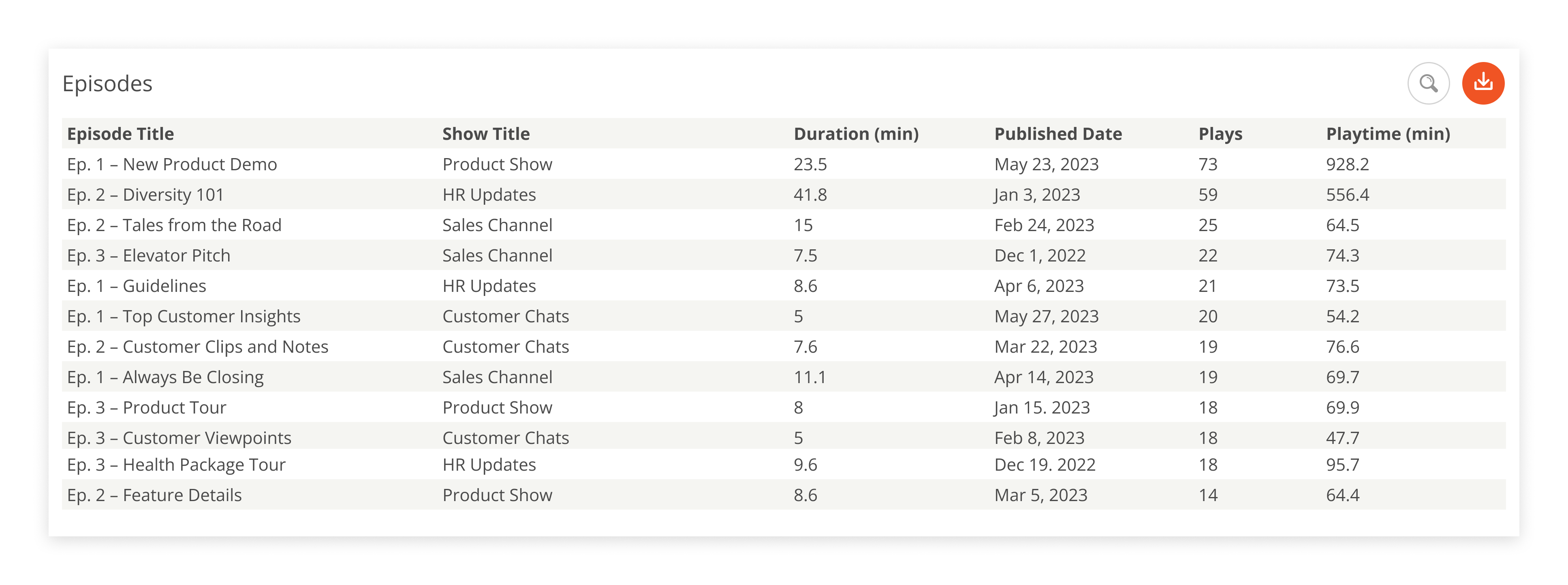Open Ep. 2 – Tales from the Road
Image resolution: width=1568 pixels, height=585 pixels.
(174, 225)
